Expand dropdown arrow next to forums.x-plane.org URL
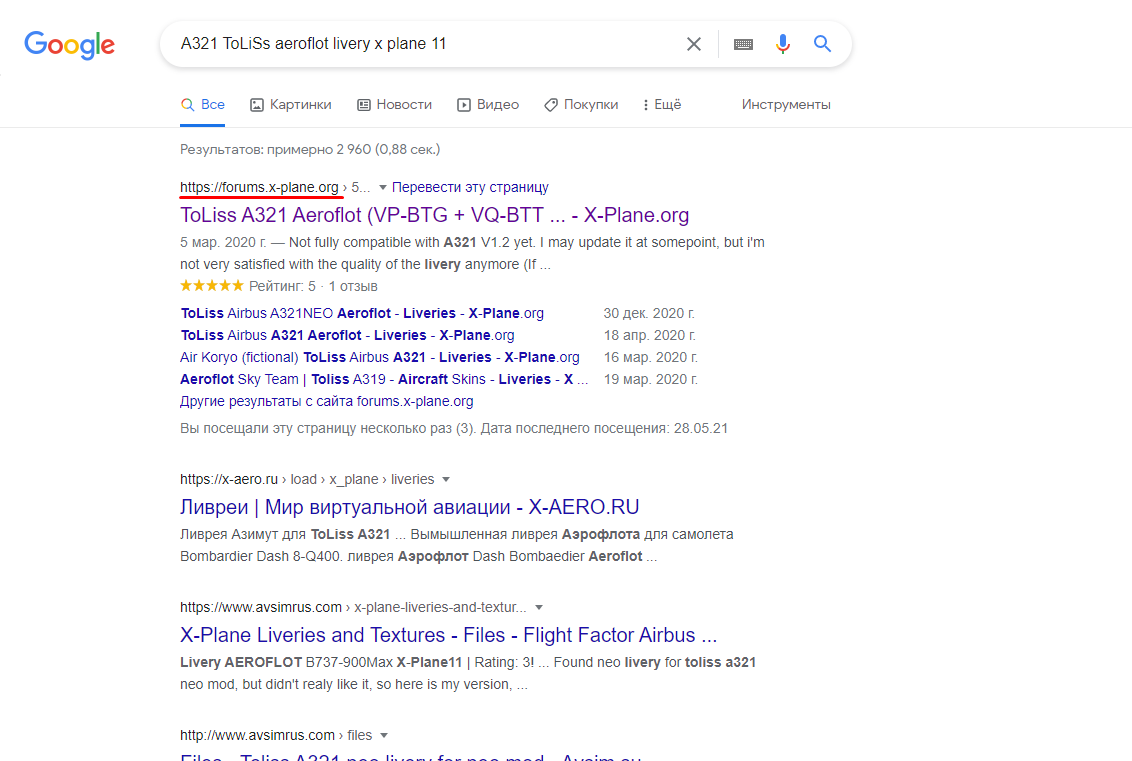The image size is (1132, 761). tap(383, 188)
